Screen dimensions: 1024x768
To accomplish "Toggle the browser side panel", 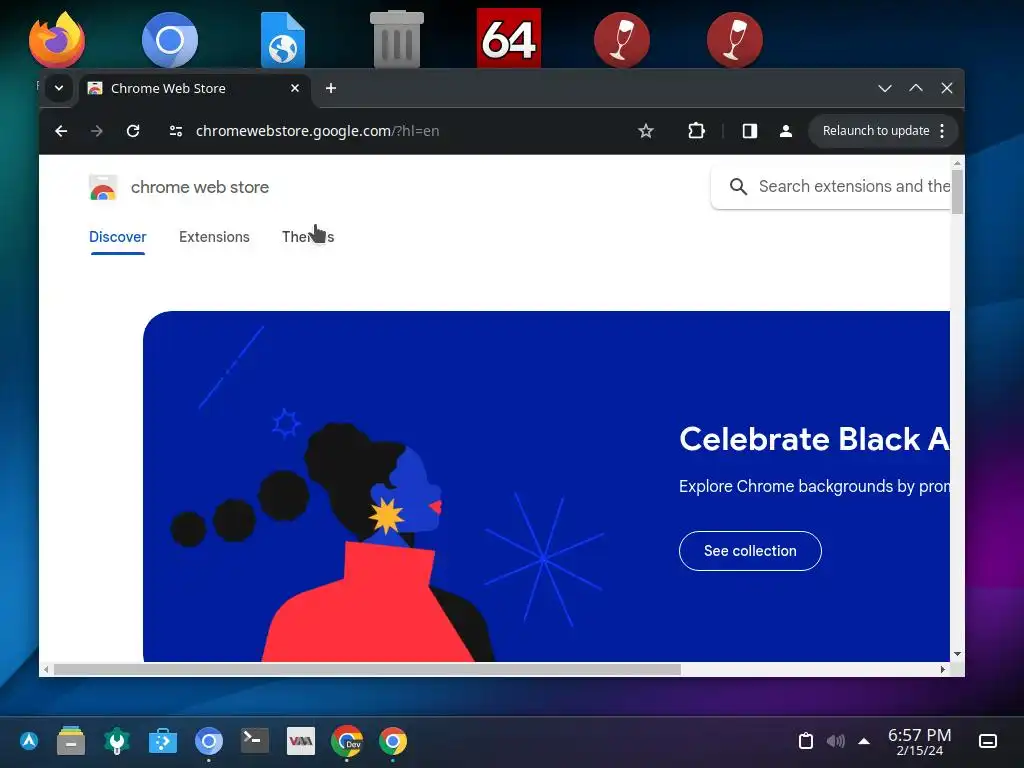I will coord(750,131).
